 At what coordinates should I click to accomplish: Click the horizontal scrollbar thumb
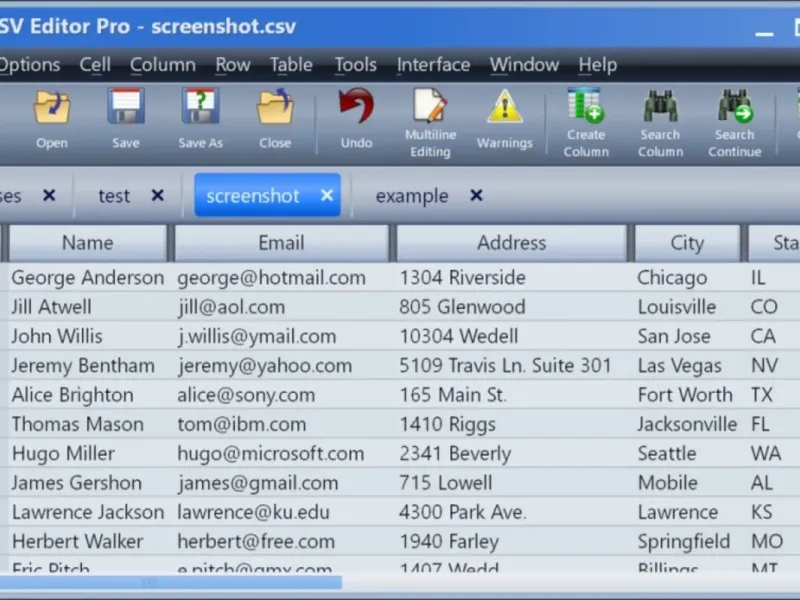[171, 582]
